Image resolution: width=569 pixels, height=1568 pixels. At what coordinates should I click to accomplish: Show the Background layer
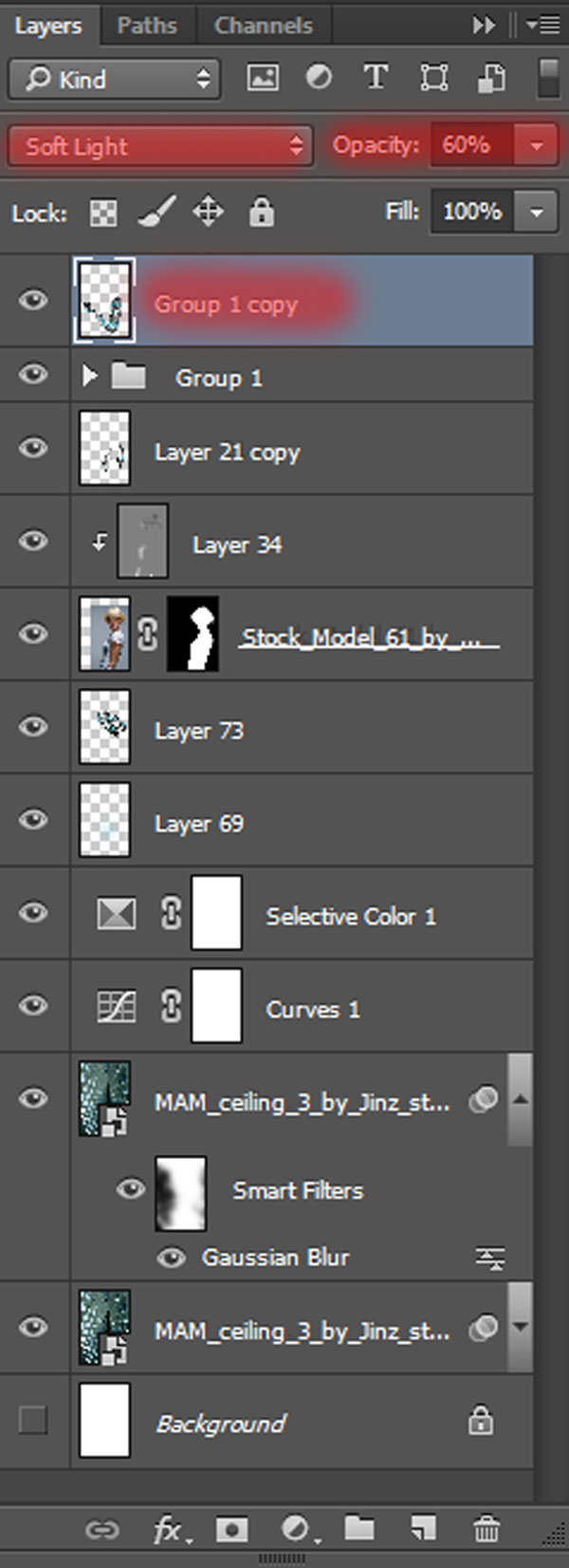click(33, 1421)
